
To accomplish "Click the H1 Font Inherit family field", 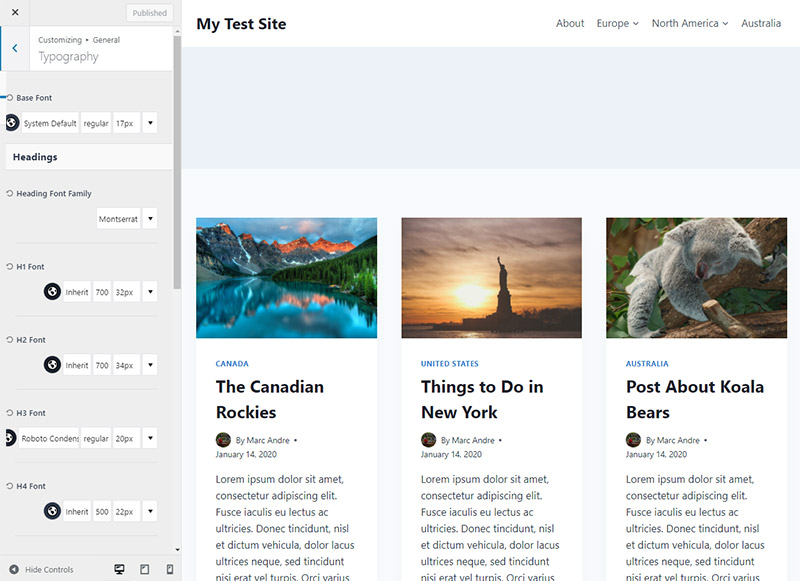I will [x=77, y=292].
